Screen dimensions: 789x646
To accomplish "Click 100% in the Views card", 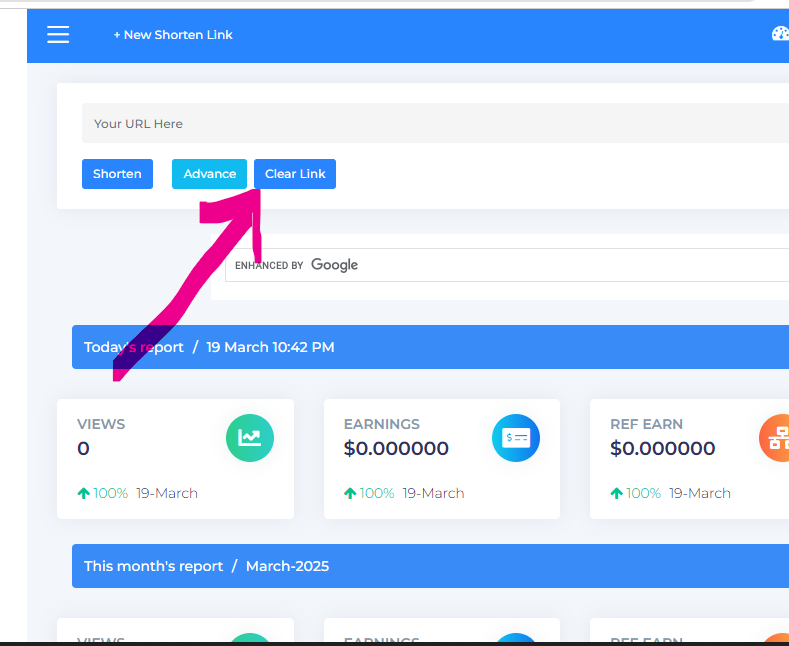I will click(x=111, y=493).
